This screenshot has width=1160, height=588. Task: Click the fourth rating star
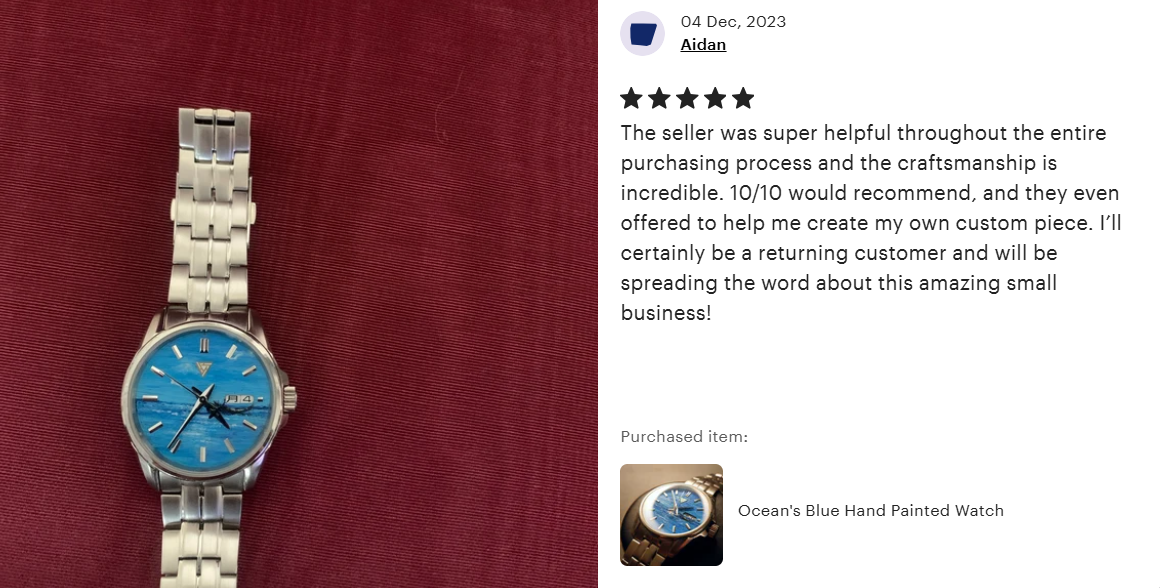tap(715, 98)
